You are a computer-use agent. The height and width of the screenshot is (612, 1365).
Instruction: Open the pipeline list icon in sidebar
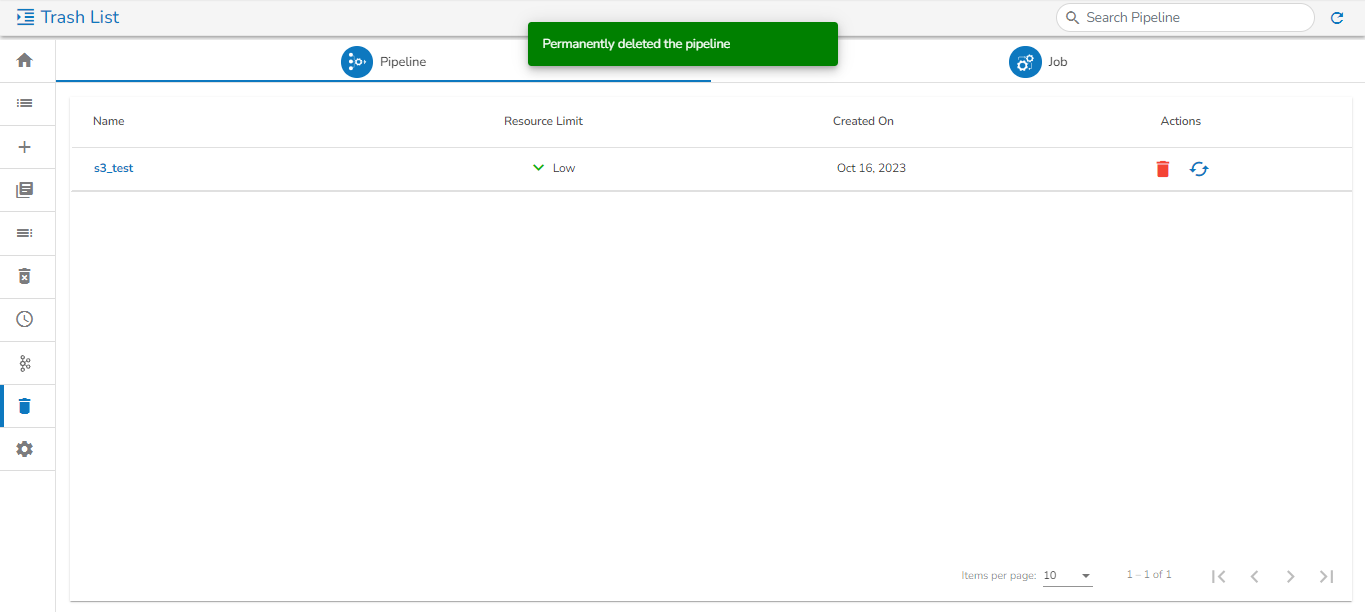(25, 103)
